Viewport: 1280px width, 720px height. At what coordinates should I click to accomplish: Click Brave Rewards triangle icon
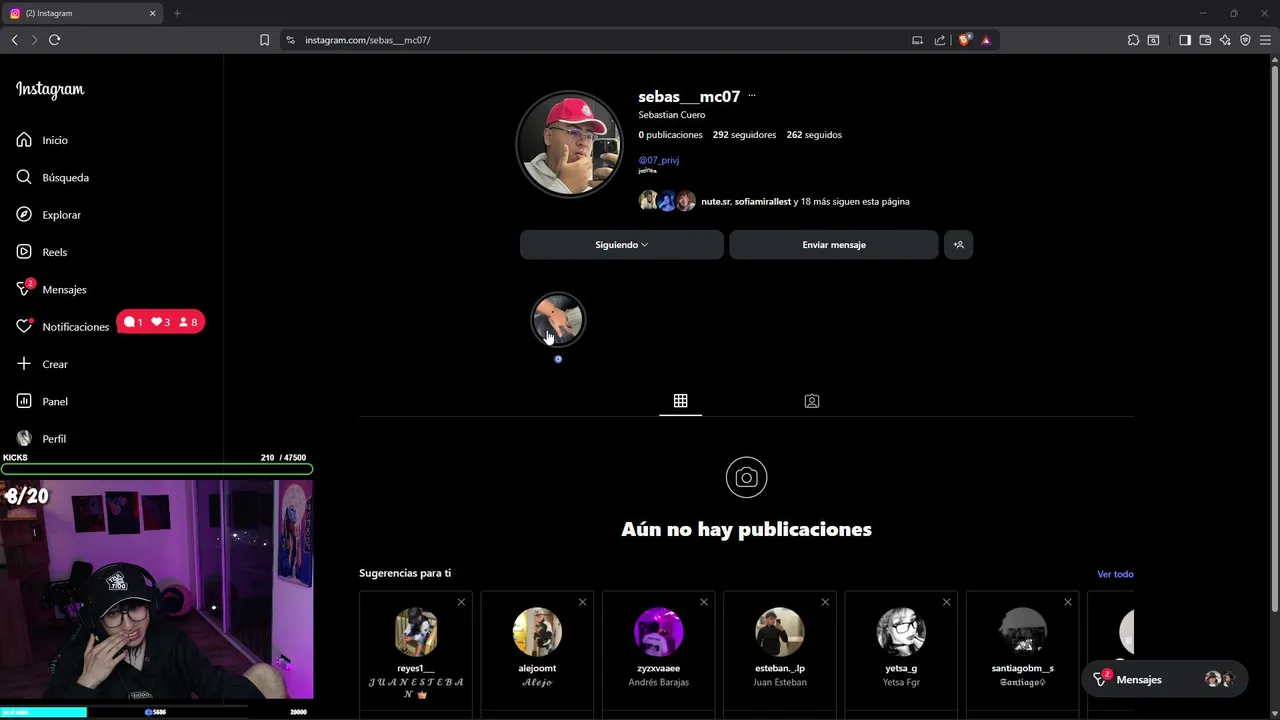coord(986,40)
